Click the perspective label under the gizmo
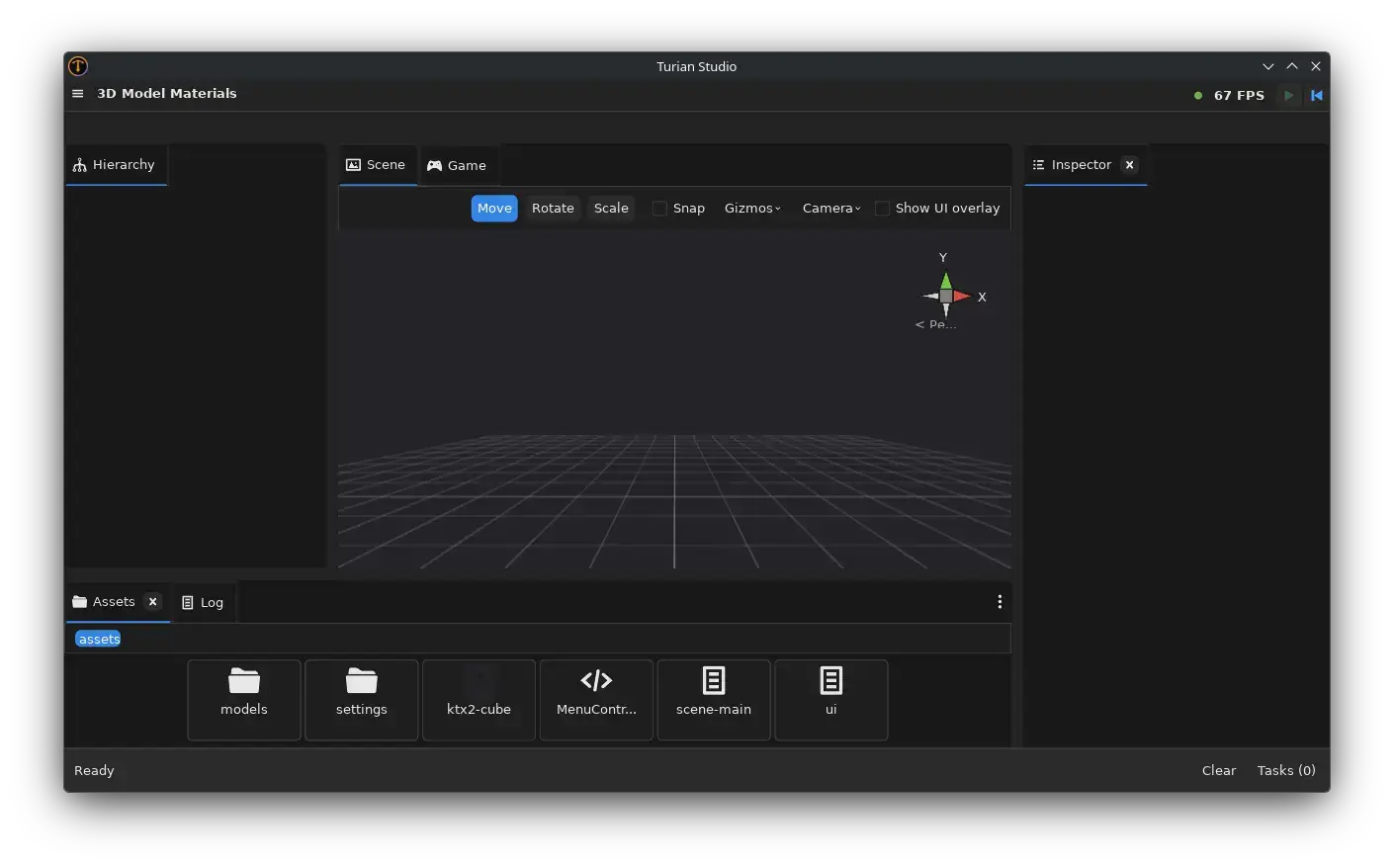1394x868 pixels. pyautogui.click(x=936, y=324)
